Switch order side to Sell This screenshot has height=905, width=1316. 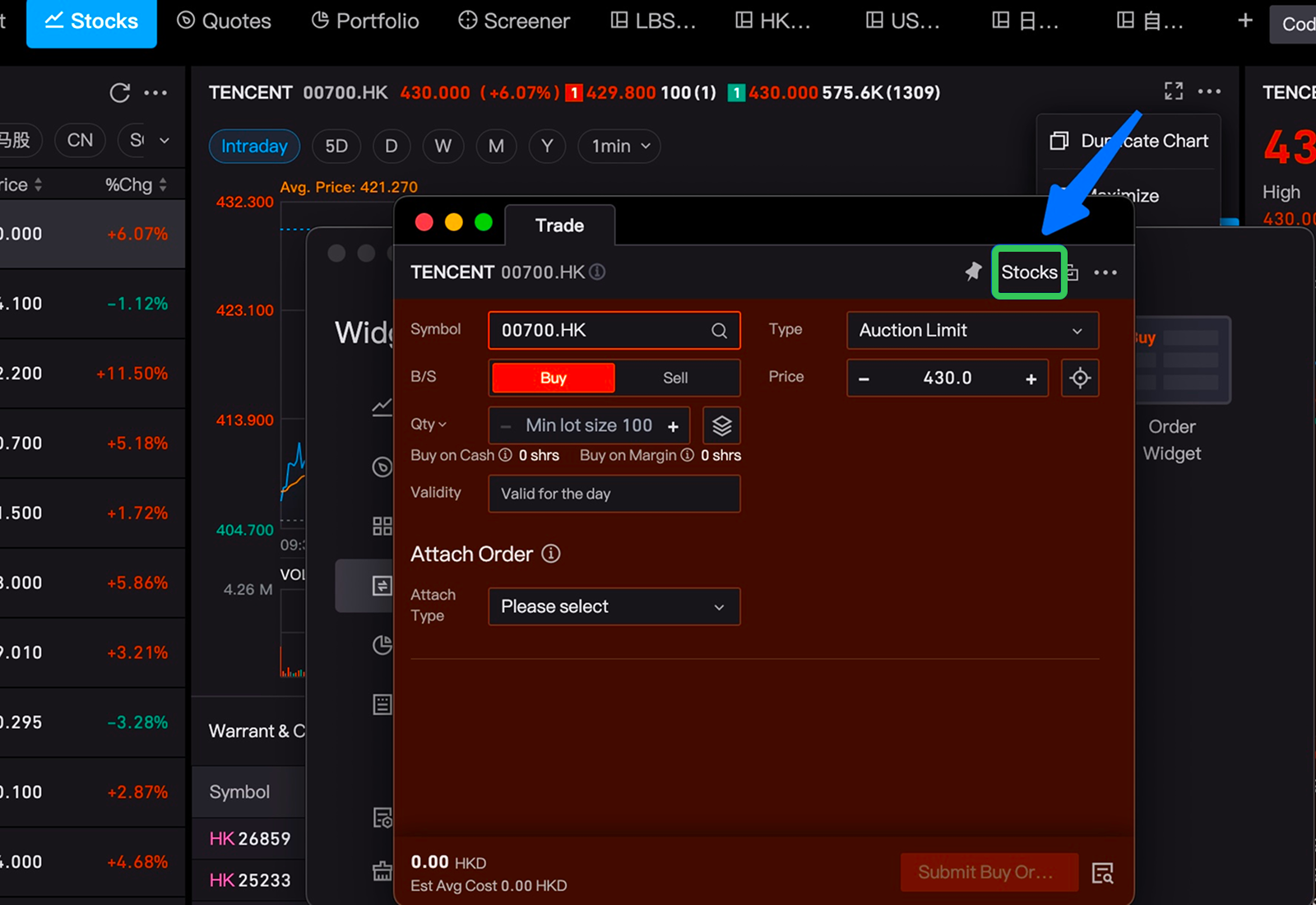tap(675, 378)
